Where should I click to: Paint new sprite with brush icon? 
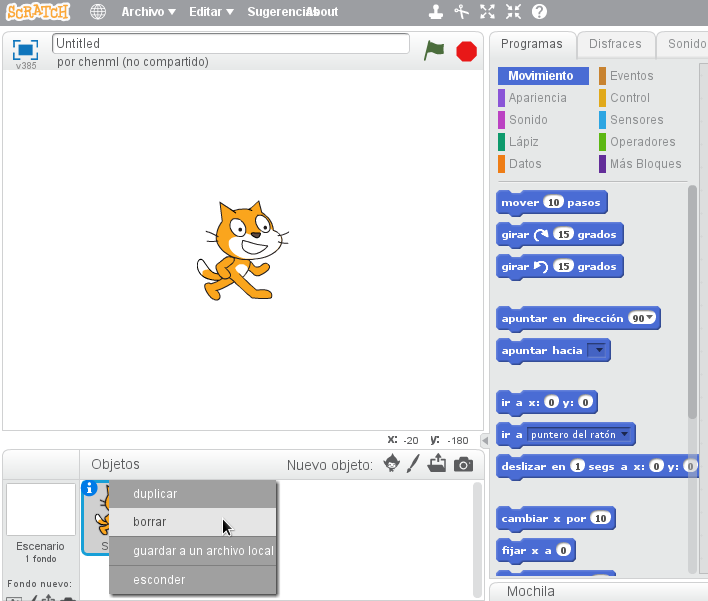(x=413, y=464)
